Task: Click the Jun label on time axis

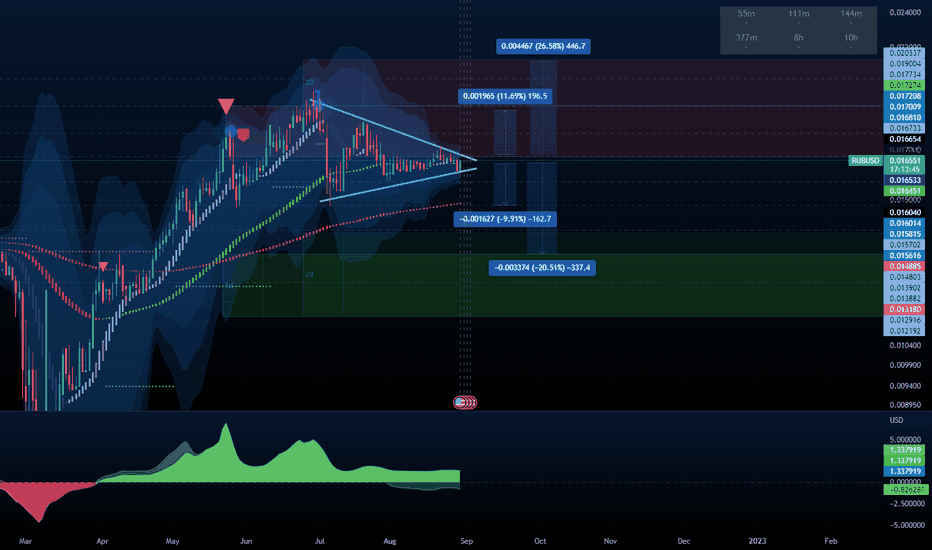Action: [x=245, y=541]
